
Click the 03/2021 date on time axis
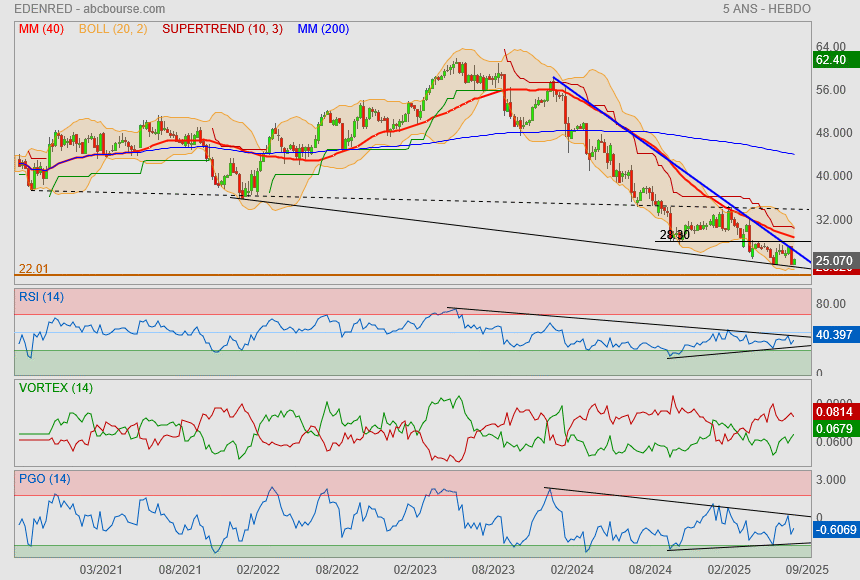pyautogui.click(x=100, y=569)
